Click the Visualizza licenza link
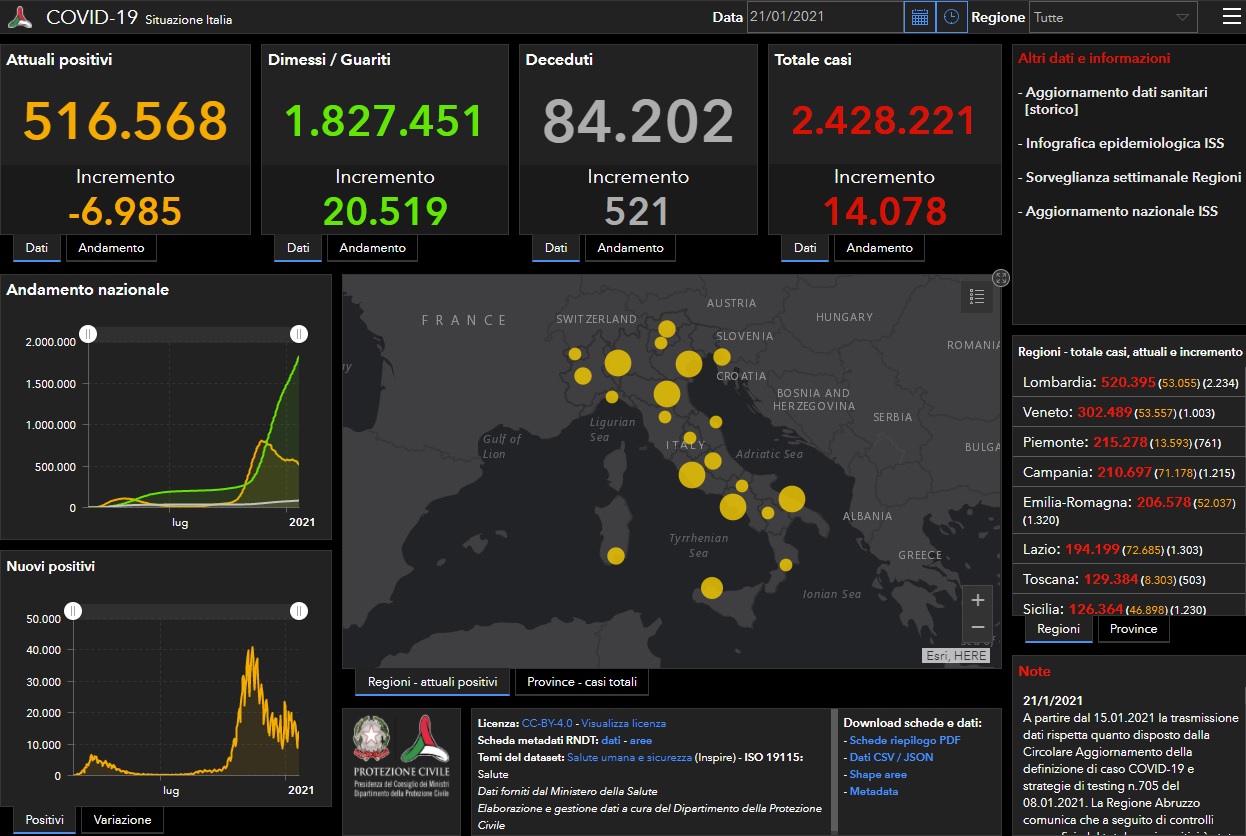 [x=623, y=723]
